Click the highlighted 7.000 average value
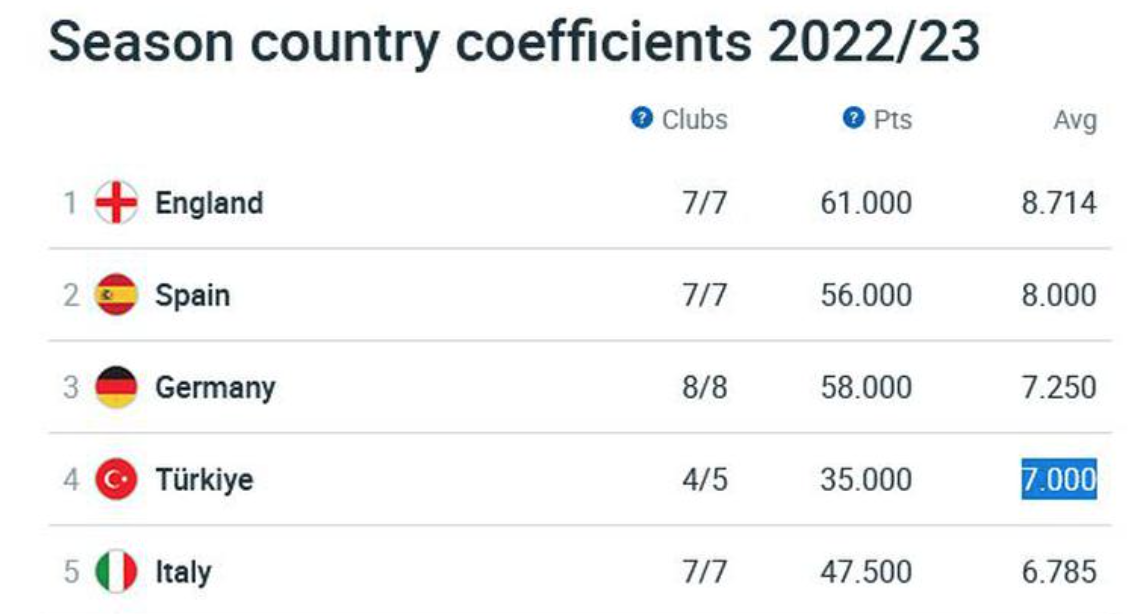Viewport: 1136px width, 614px height. click(x=1059, y=479)
